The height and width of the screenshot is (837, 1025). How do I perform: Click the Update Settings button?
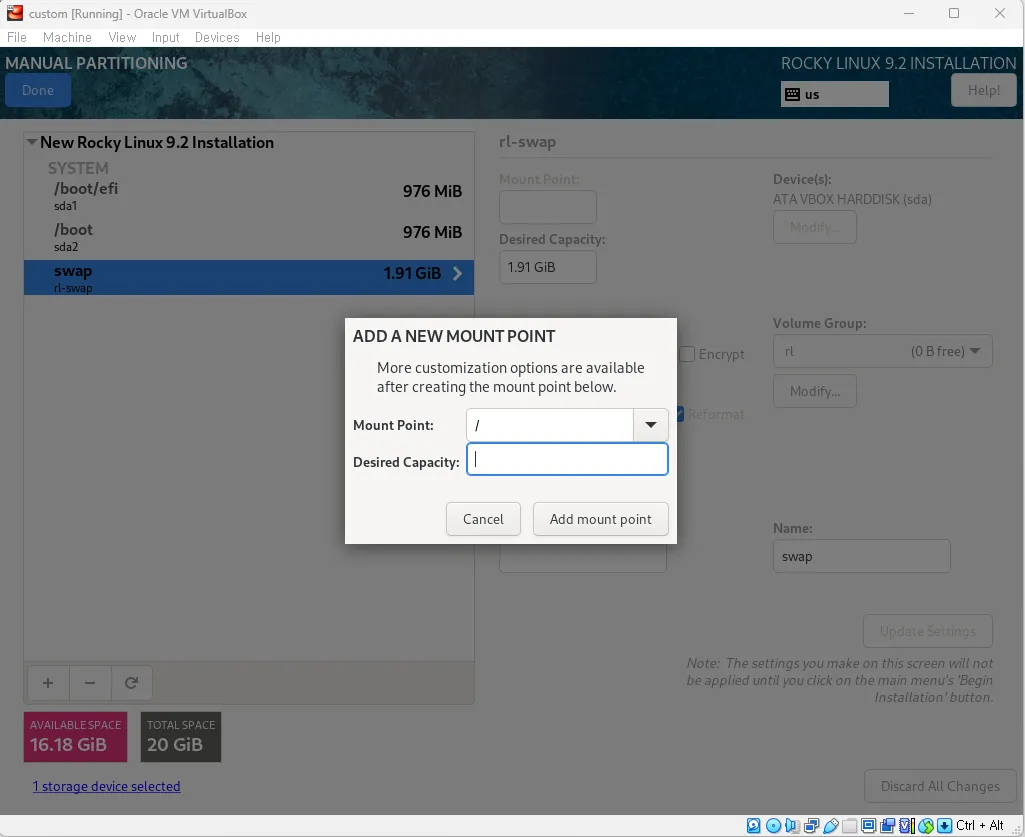point(928,631)
